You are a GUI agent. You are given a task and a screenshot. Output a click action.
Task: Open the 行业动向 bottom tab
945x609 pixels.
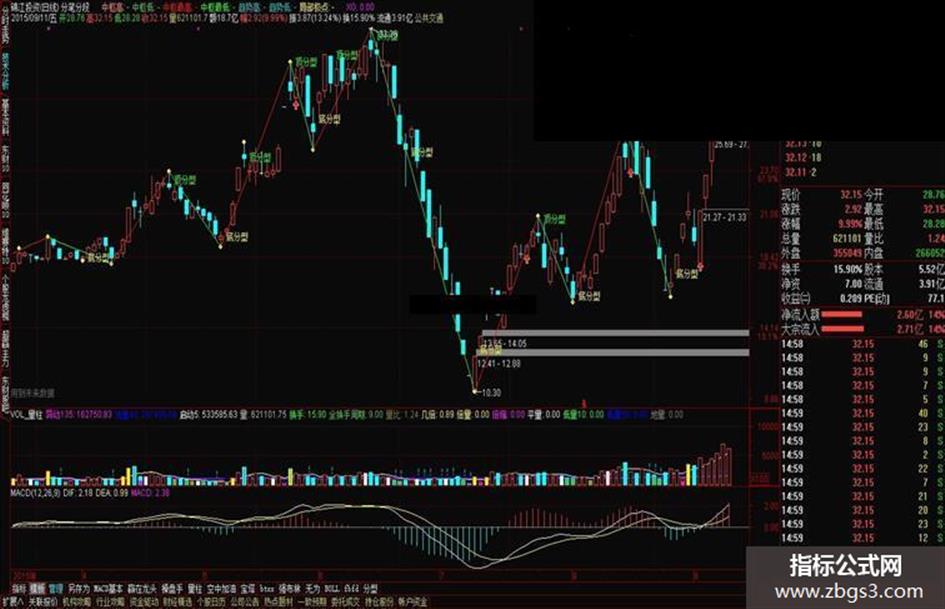click(110, 602)
